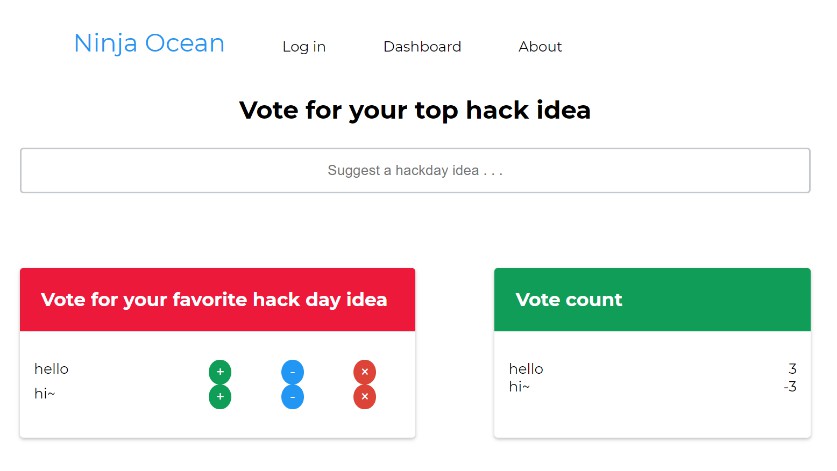Click the vote total -3 for hi~
837x471 pixels.
click(790, 387)
